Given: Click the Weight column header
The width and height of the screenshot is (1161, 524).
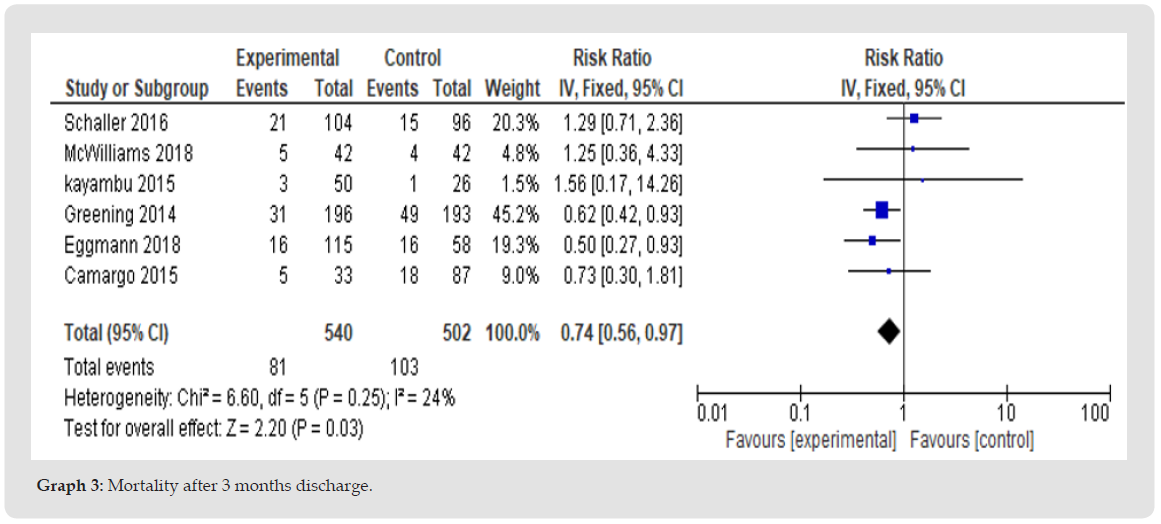Looking at the screenshot, I should 512,89.
